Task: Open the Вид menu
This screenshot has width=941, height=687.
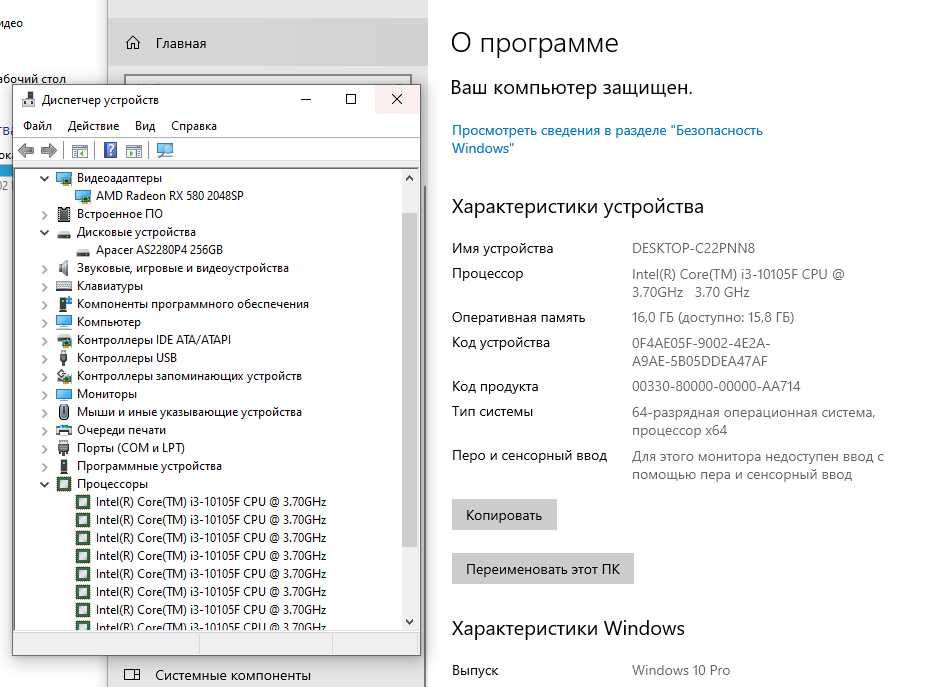Action: tap(145, 126)
